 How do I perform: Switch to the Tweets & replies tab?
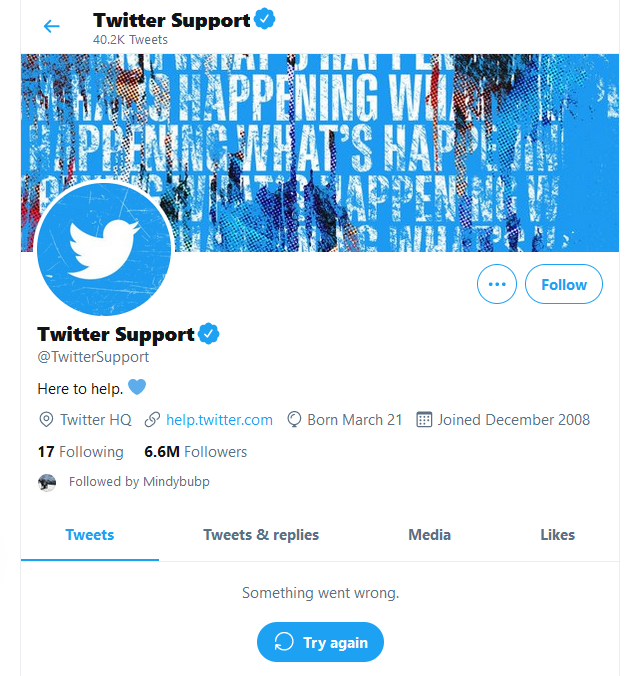click(261, 535)
